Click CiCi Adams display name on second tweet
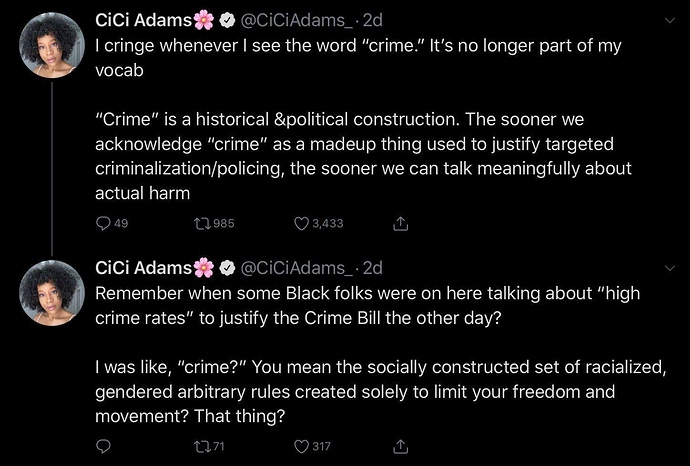 click(143, 268)
